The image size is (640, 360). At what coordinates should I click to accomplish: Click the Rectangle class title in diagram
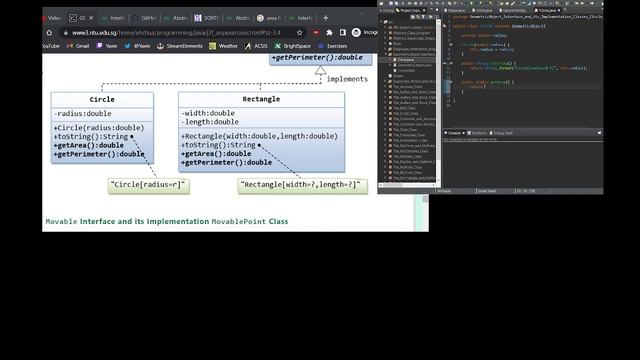(261, 99)
